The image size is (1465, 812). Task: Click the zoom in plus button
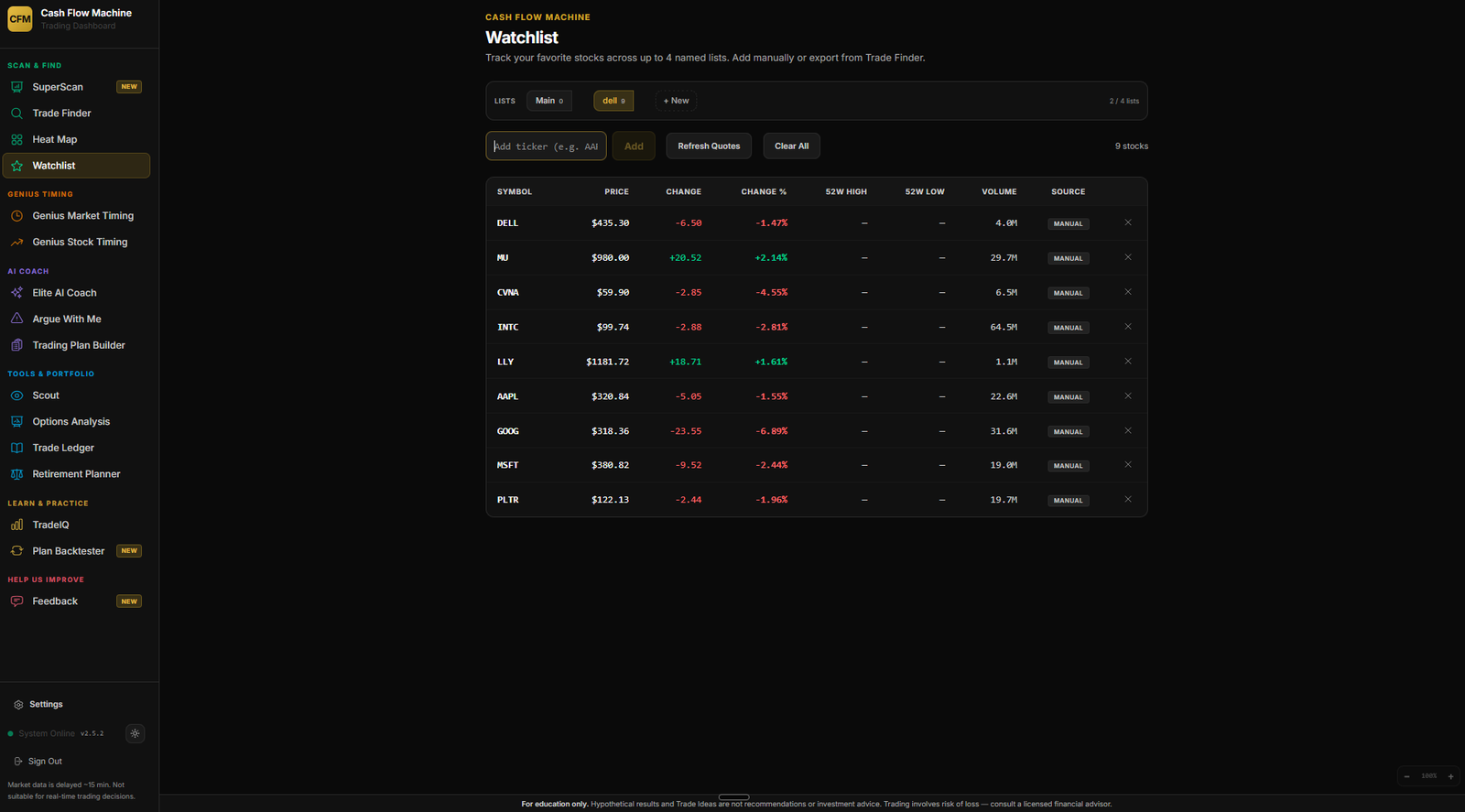(x=1450, y=776)
